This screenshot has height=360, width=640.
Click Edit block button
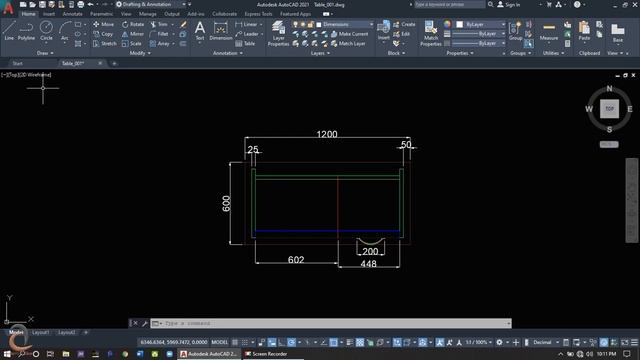[x=402, y=34]
